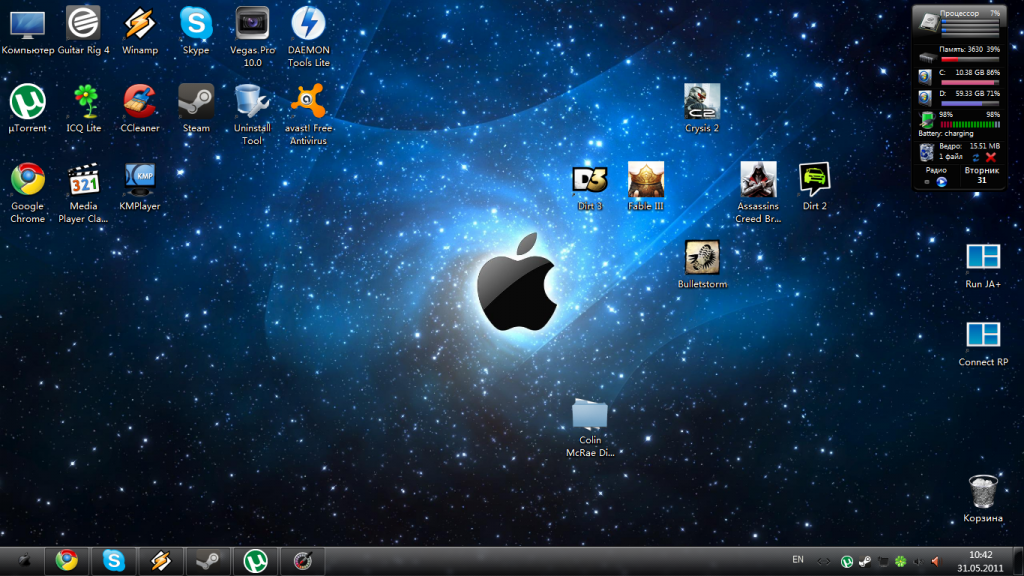Screen dimensions: 1024x576
Task: Open Media Player Classic shortcut
Action: click(x=84, y=193)
